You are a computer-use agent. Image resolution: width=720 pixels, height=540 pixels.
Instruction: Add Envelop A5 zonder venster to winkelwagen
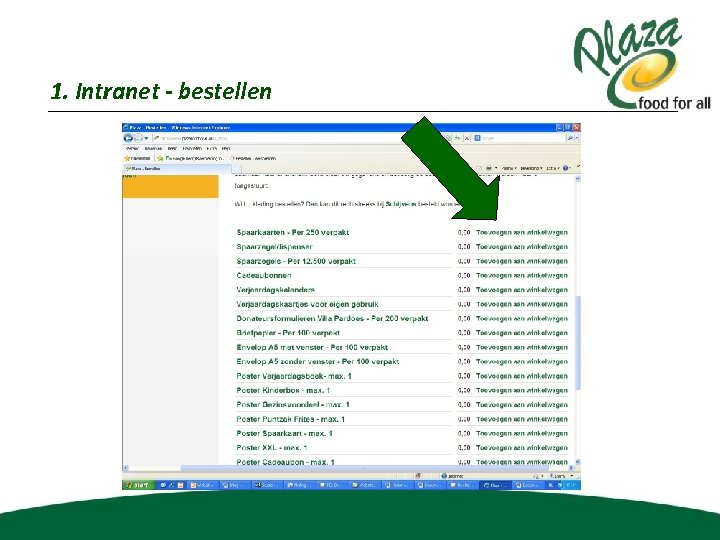point(522,361)
